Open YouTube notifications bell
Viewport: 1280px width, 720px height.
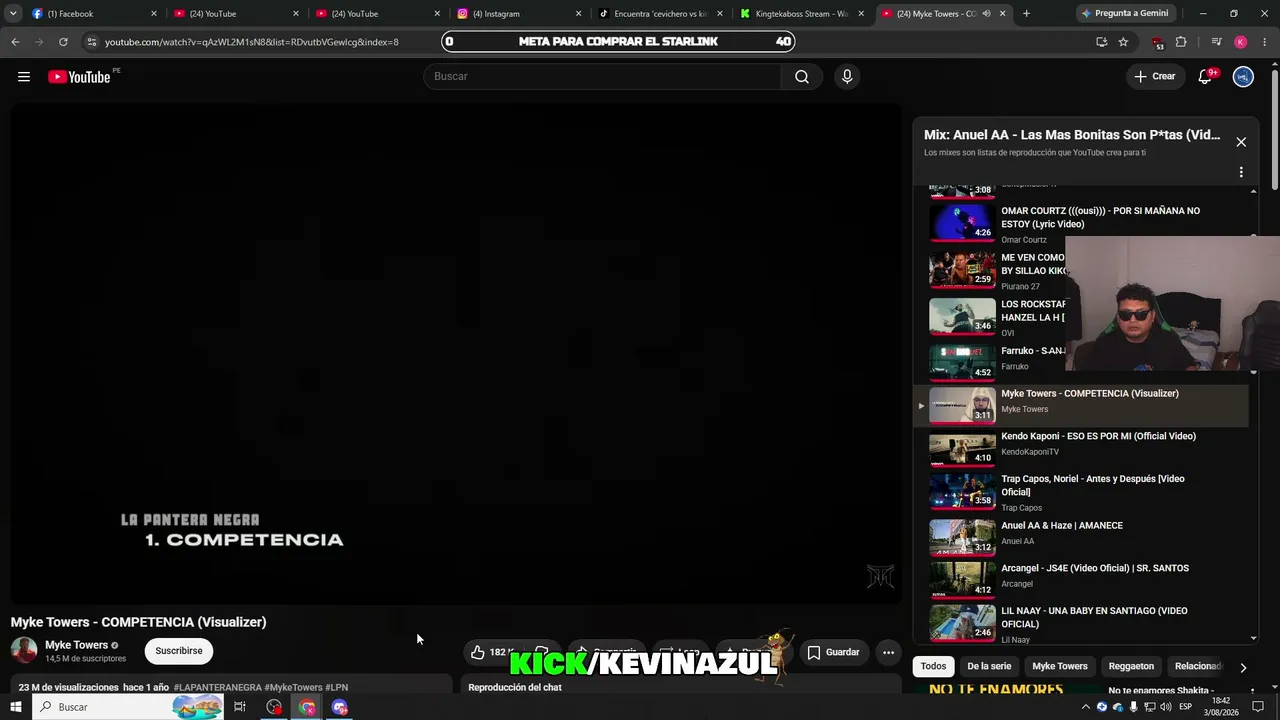click(x=1206, y=77)
